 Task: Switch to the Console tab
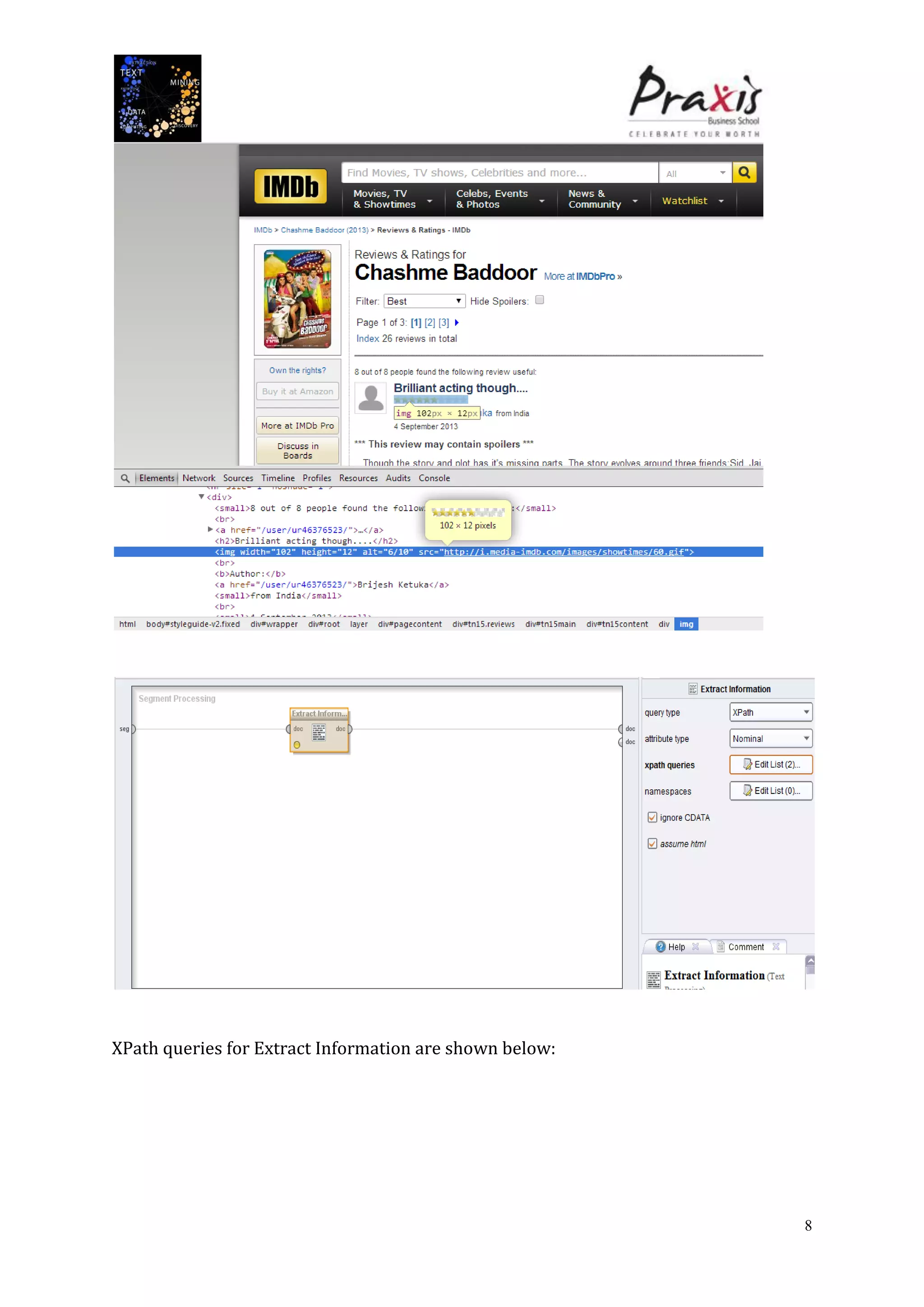click(x=434, y=478)
